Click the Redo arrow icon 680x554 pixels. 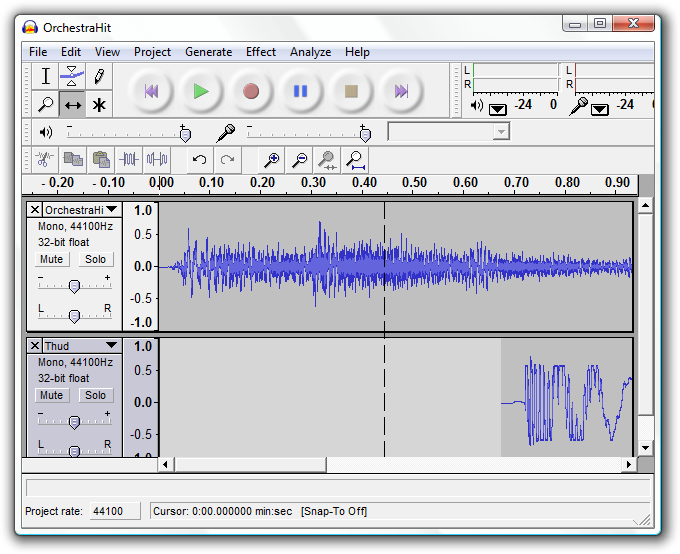tap(228, 160)
